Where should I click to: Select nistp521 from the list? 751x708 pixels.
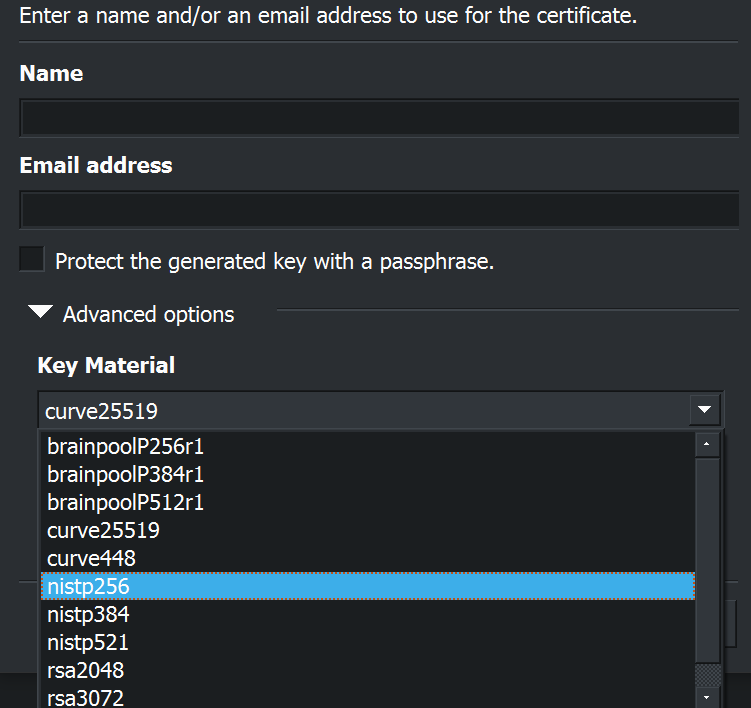(x=88, y=642)
